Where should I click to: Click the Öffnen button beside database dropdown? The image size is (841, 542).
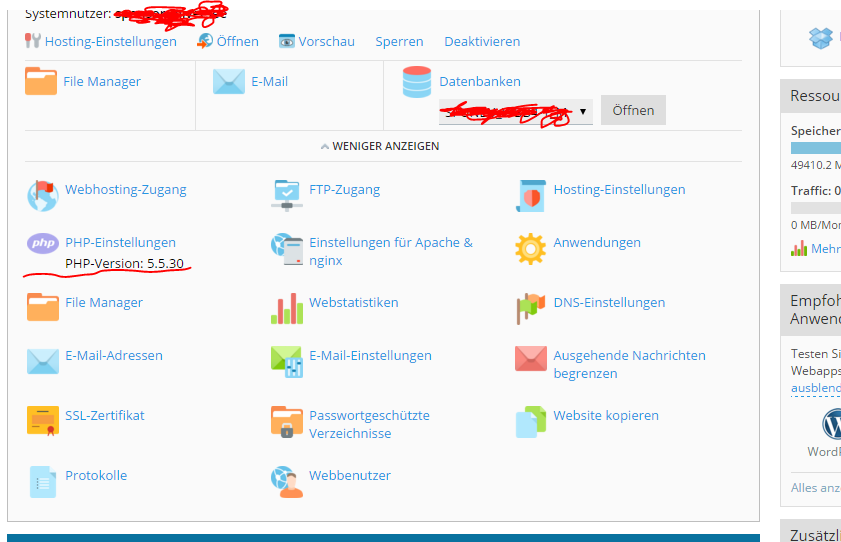[633, 110]
